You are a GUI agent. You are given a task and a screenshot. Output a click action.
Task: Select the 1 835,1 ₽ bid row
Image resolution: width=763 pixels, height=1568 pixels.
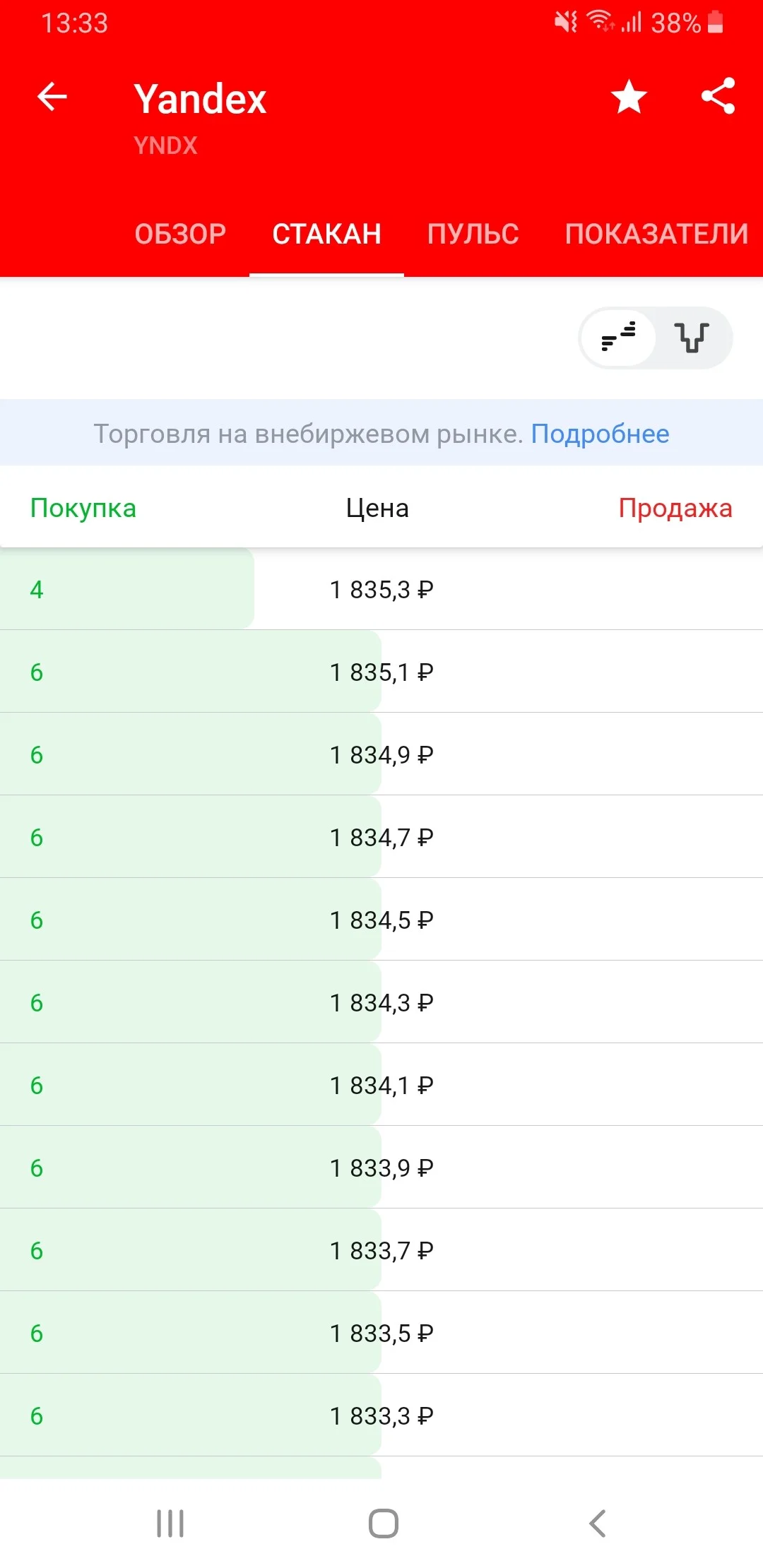(381, 672)
